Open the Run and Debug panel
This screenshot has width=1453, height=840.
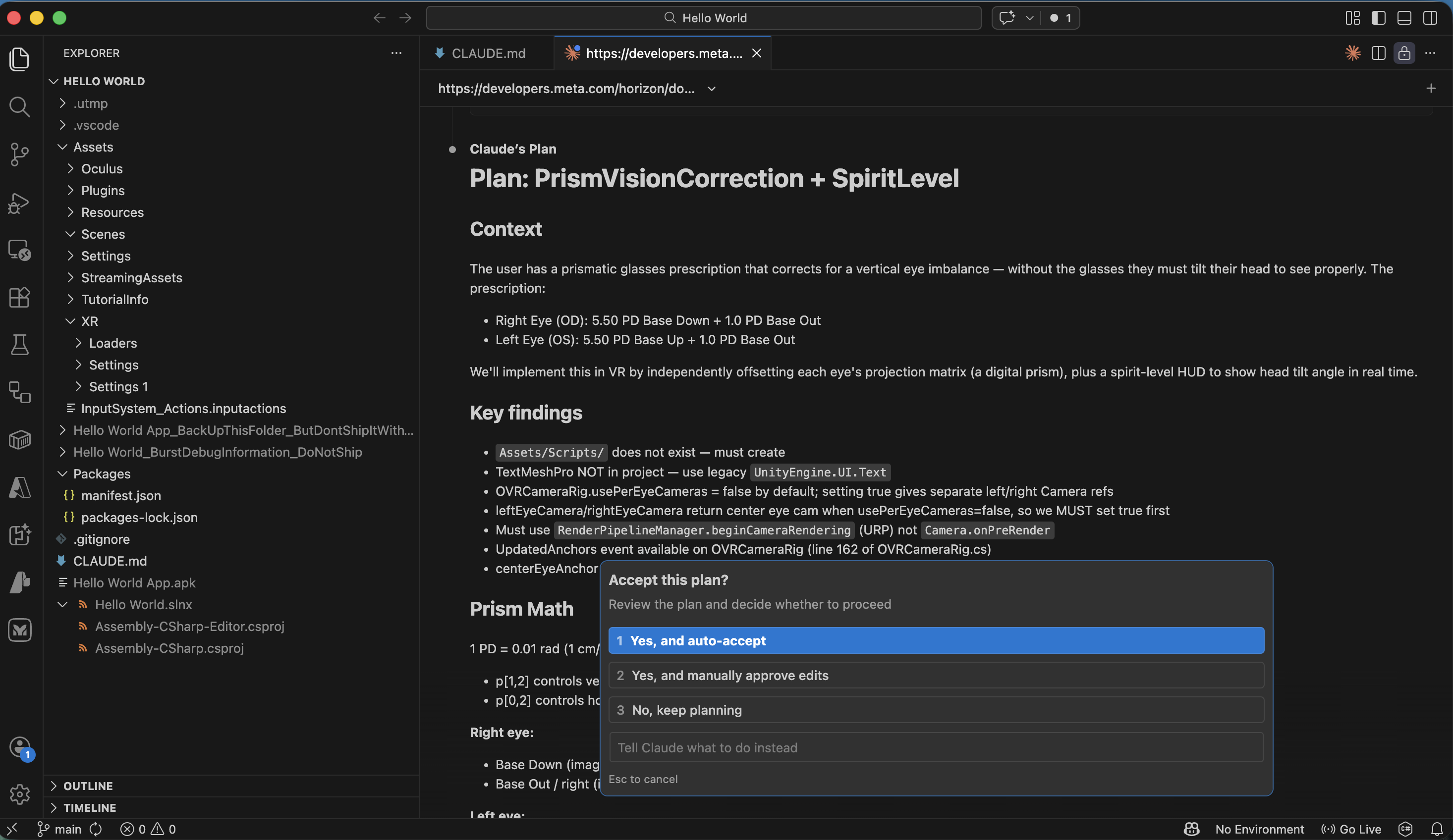point(20,204)
